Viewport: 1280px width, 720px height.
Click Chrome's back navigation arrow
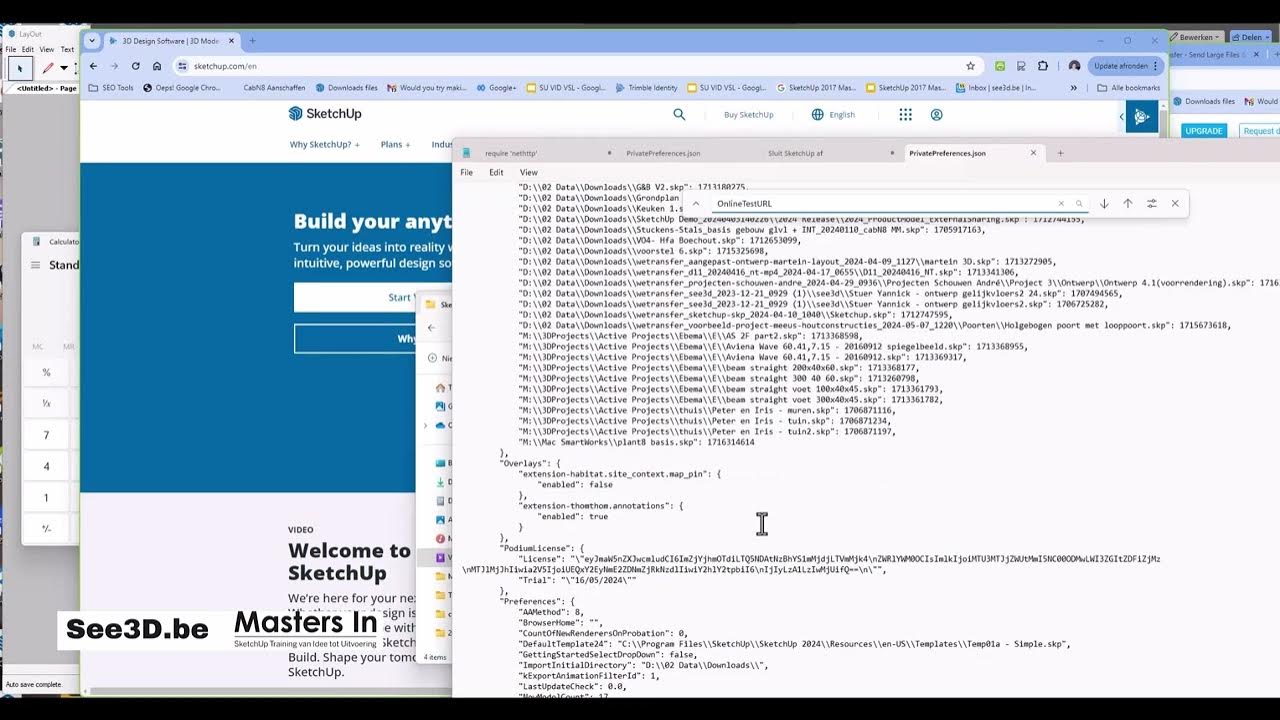[x=93, y=66]
